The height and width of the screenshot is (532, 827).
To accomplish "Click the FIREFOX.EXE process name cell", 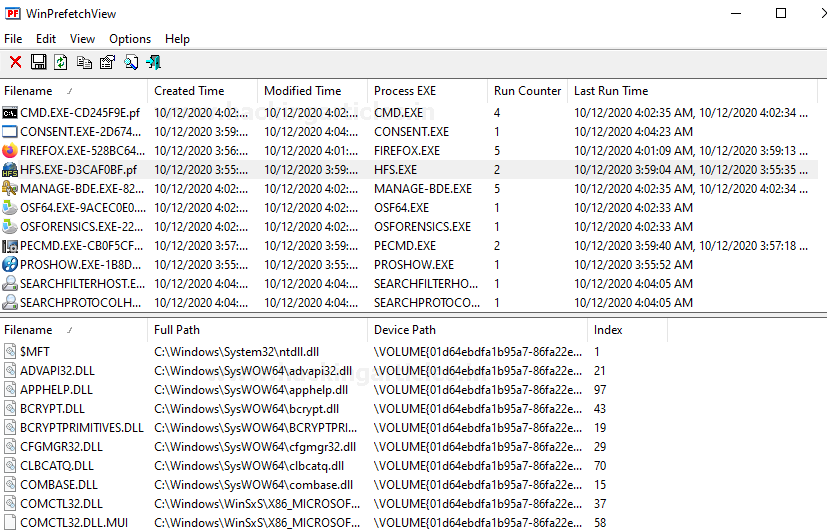I will coord(407,151).
